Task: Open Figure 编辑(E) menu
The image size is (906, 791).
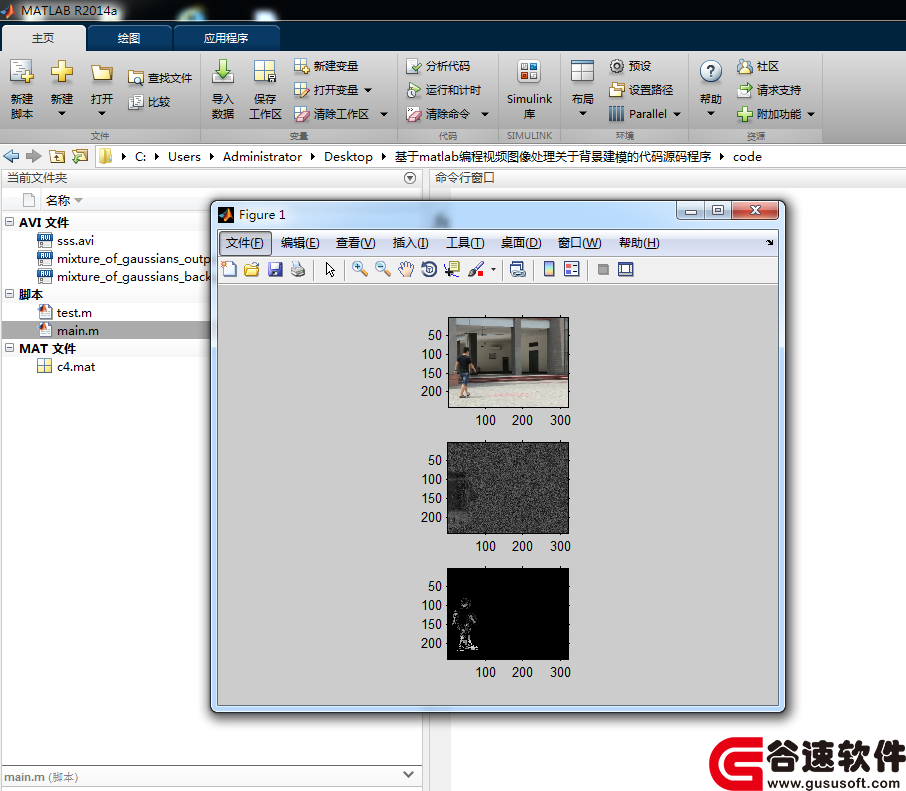Action: pos(300,243)
